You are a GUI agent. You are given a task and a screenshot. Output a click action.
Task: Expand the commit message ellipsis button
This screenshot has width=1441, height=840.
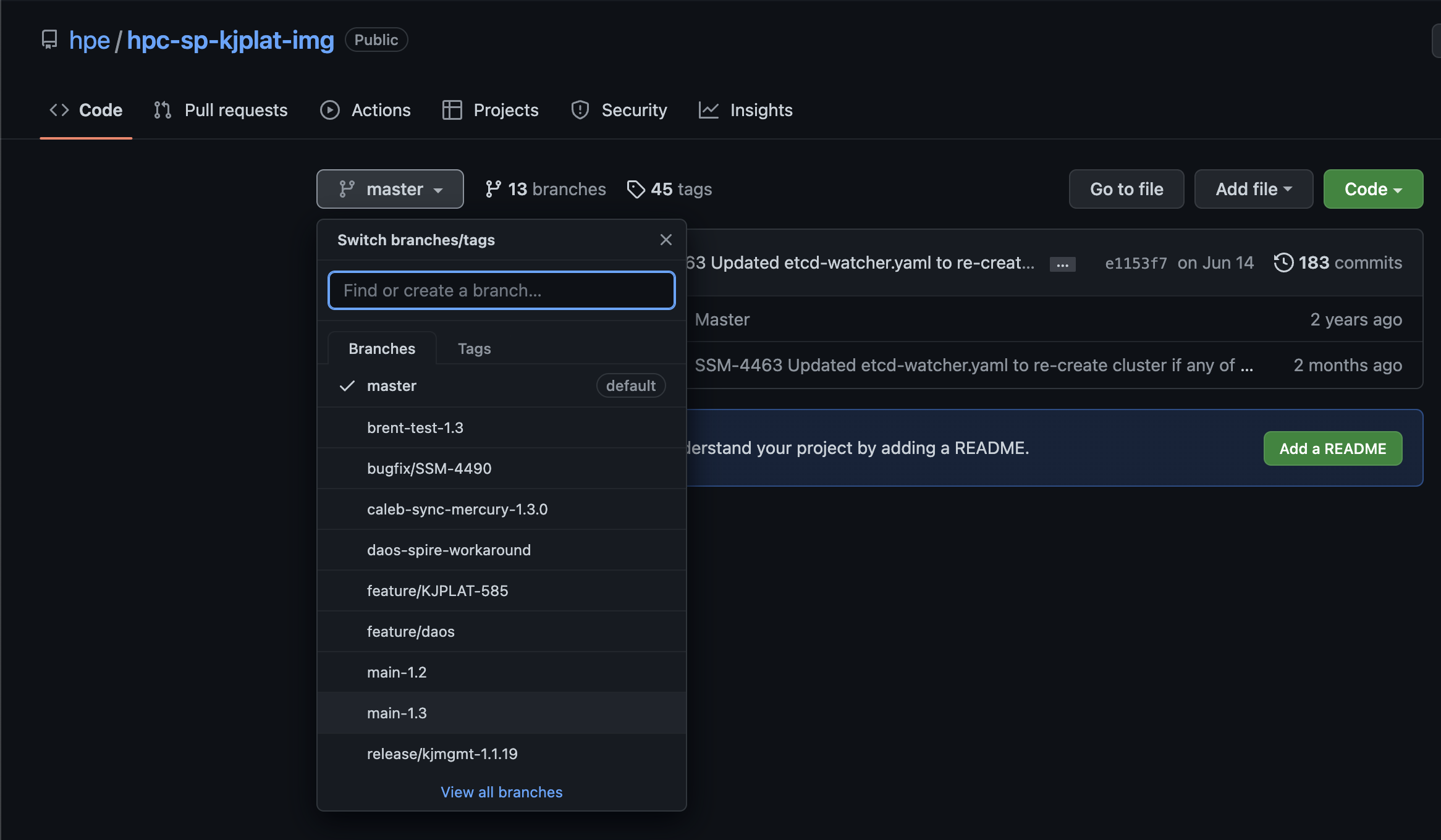1063,264
